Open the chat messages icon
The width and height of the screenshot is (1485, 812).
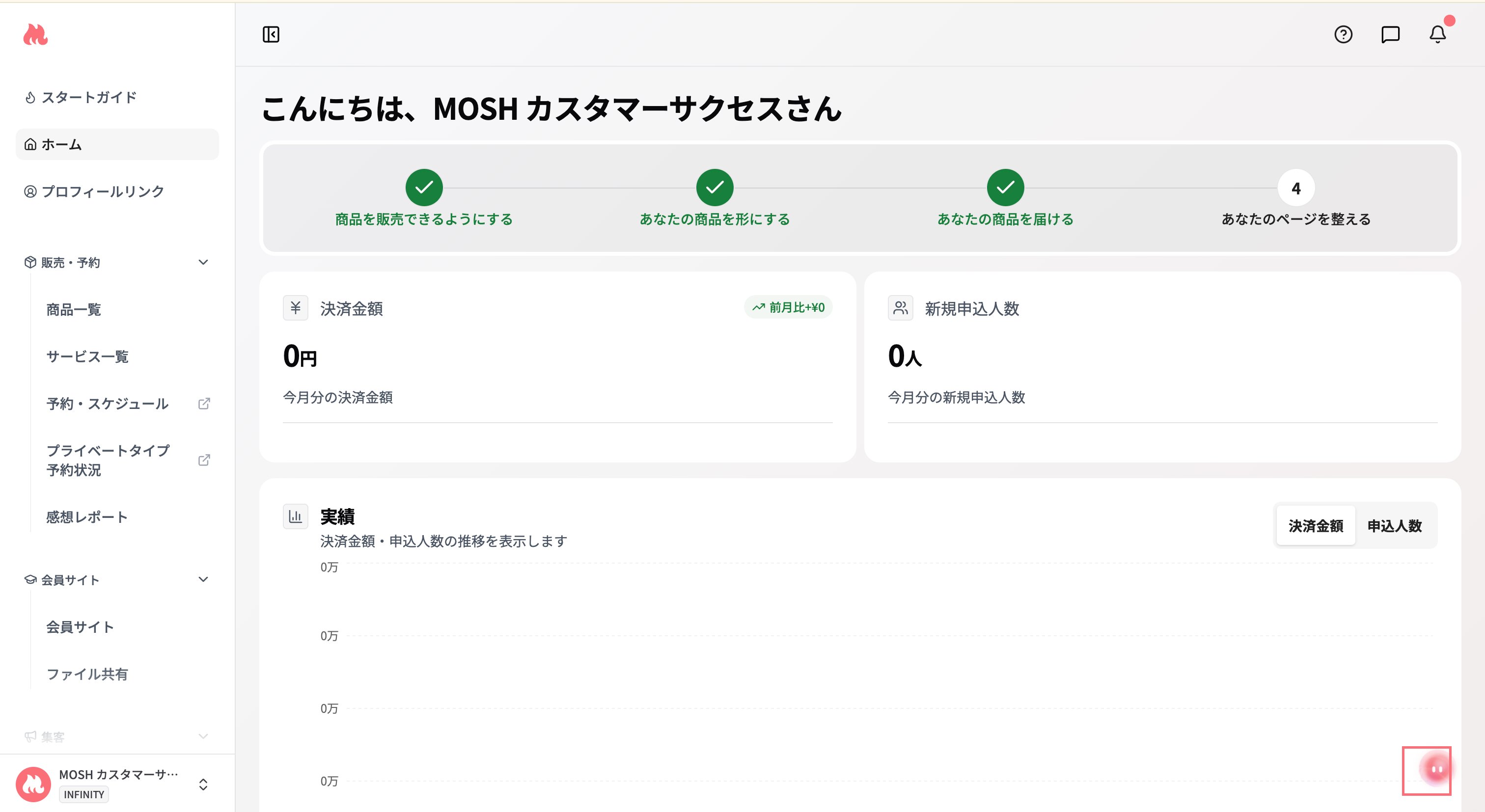pyautogui.click(x=1390, y=34)
